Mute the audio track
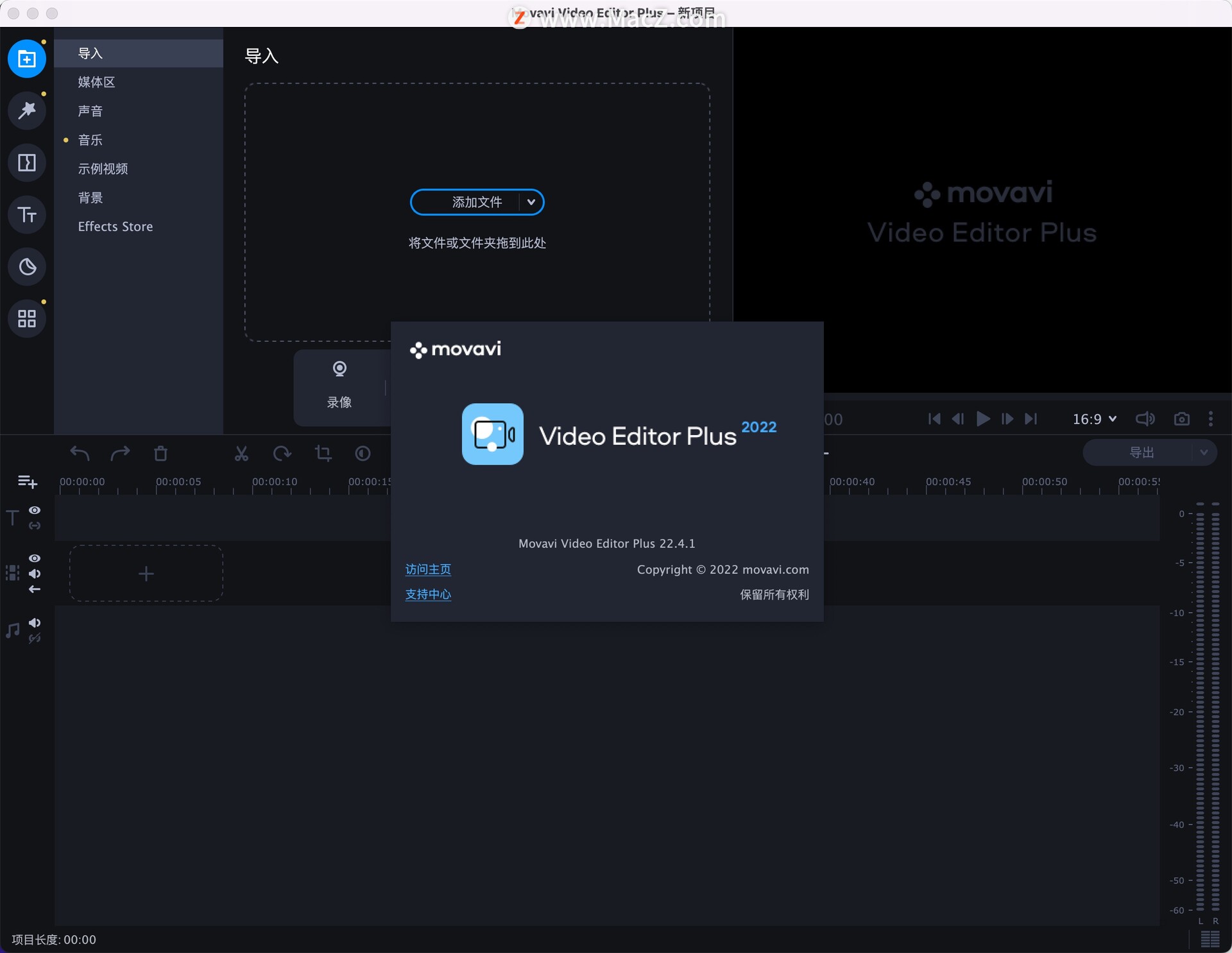This screenshot has width=1232, height=953. pos(35,622)
